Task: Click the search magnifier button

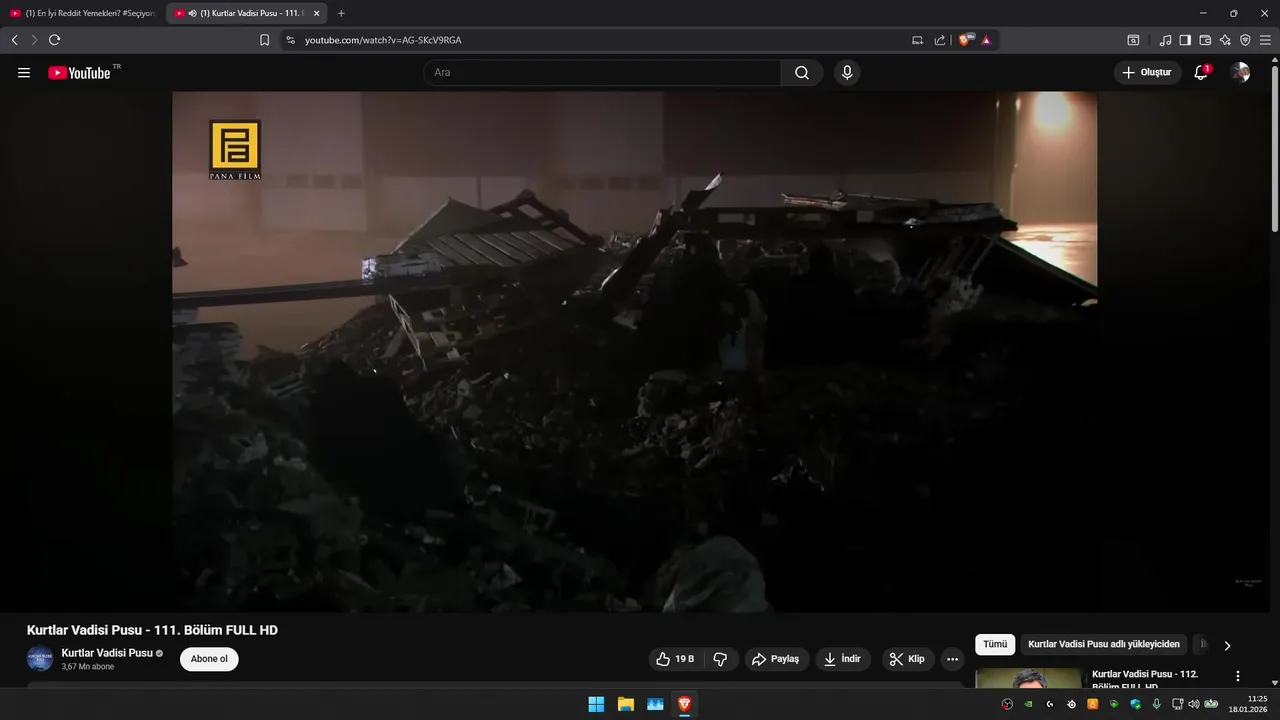Action: coord(802,73)
